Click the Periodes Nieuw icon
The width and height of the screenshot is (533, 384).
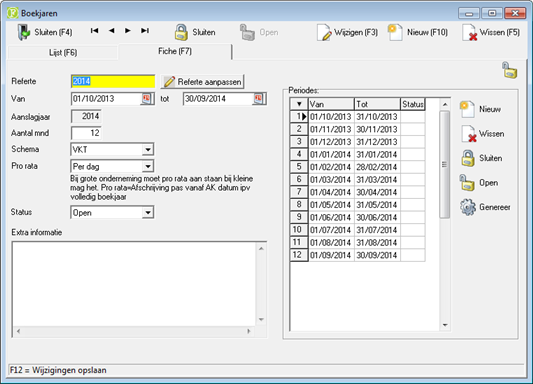point(467,109)
